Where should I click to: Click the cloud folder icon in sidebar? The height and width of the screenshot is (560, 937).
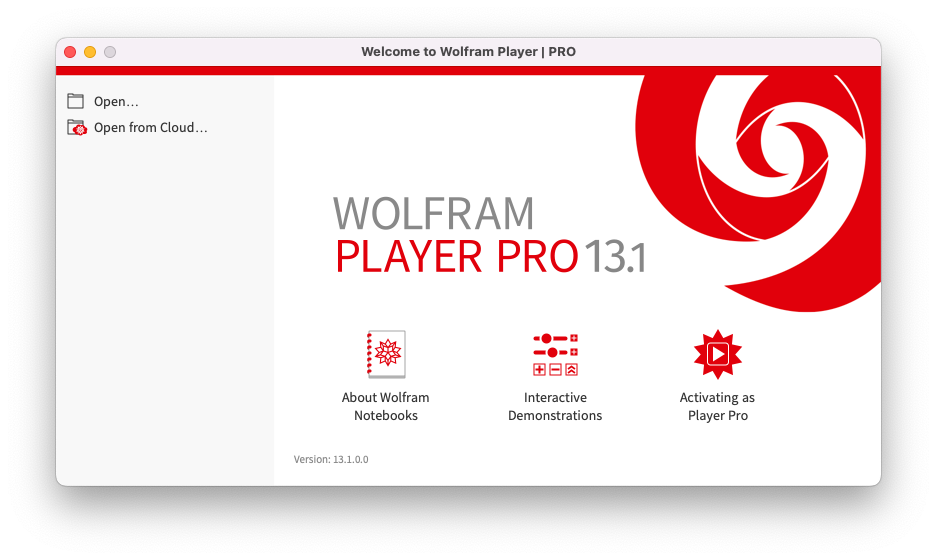point(77,128)
